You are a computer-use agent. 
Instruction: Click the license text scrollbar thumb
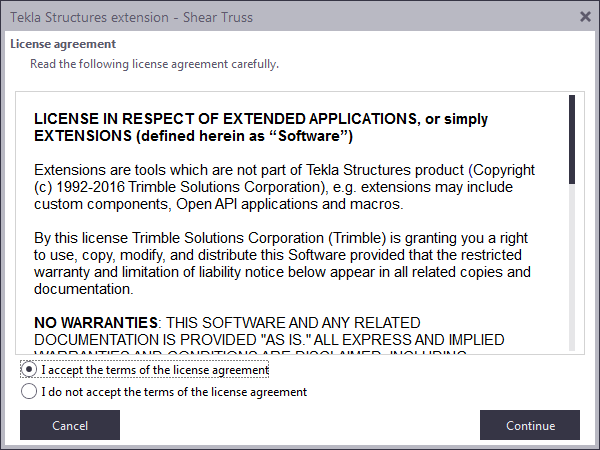pyautogui.click(x=572, y=139)
